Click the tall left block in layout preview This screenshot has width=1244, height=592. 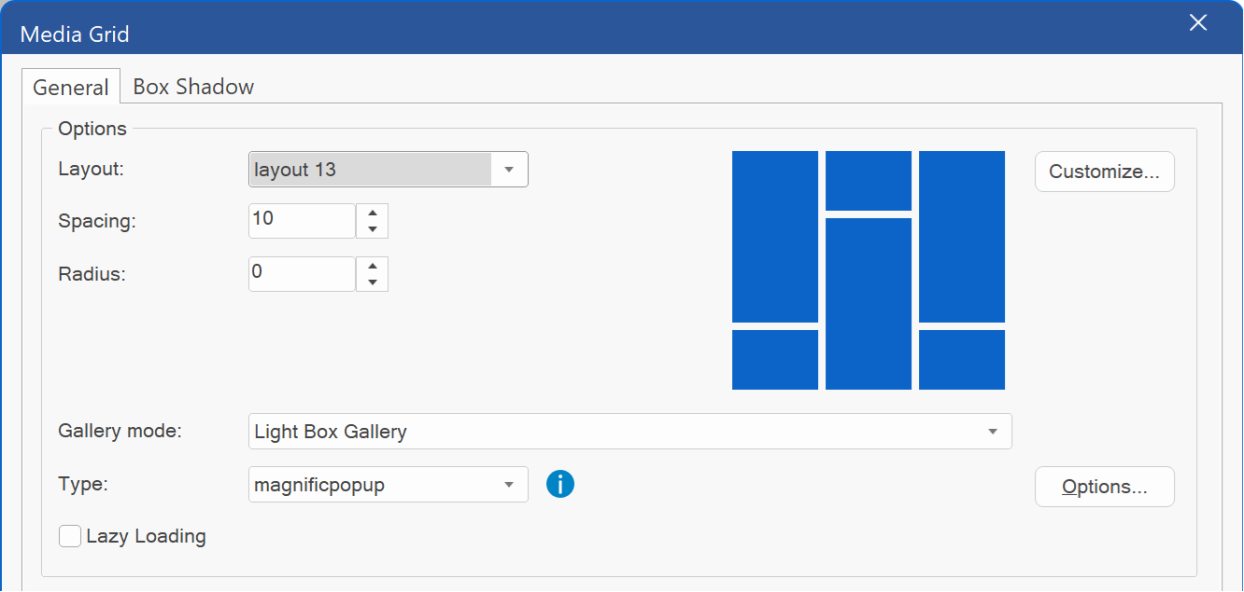(x=775, y=236)
